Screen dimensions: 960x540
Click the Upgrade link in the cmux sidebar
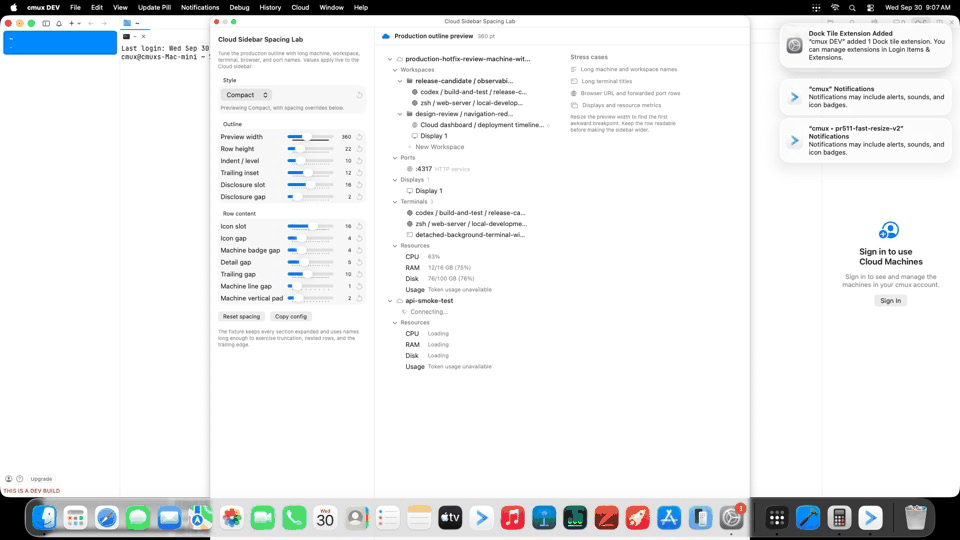tap(41, 479)
